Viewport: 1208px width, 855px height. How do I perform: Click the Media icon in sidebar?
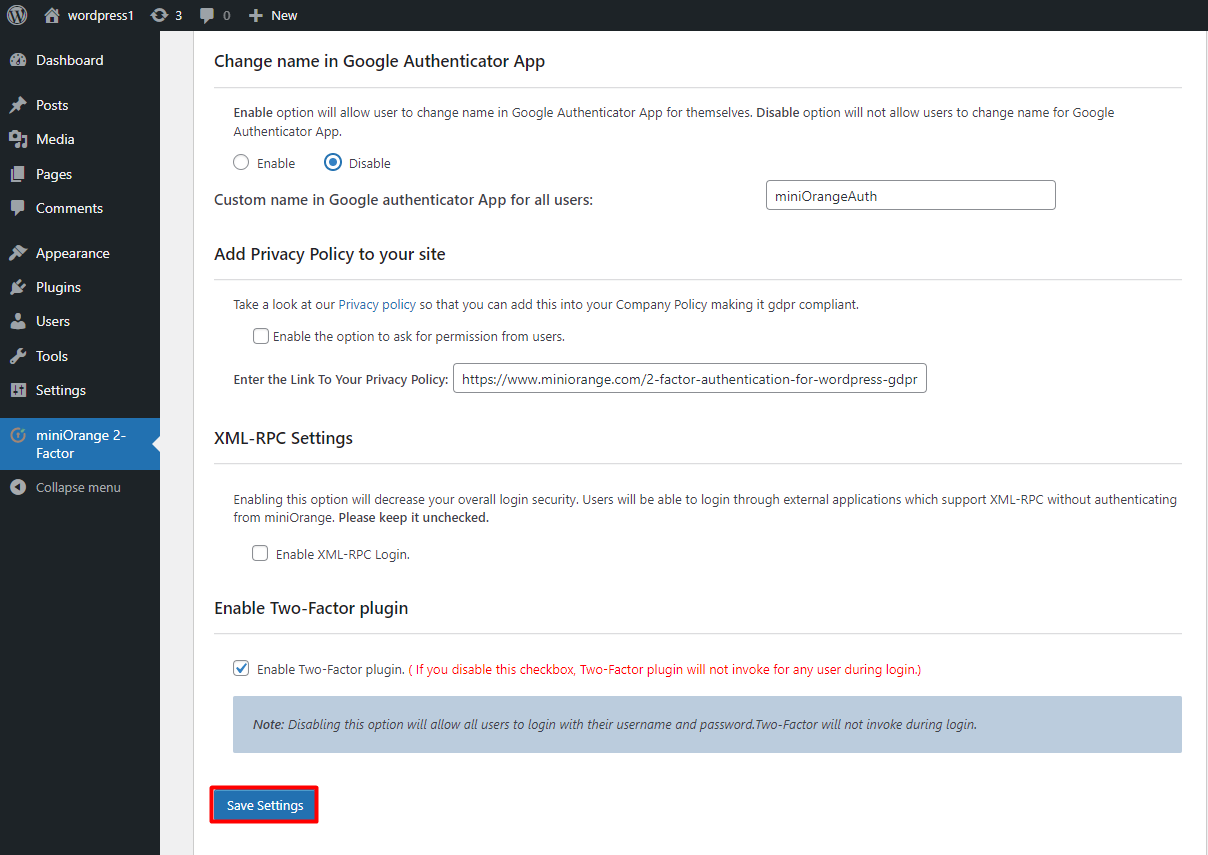(x=18, y=139)
